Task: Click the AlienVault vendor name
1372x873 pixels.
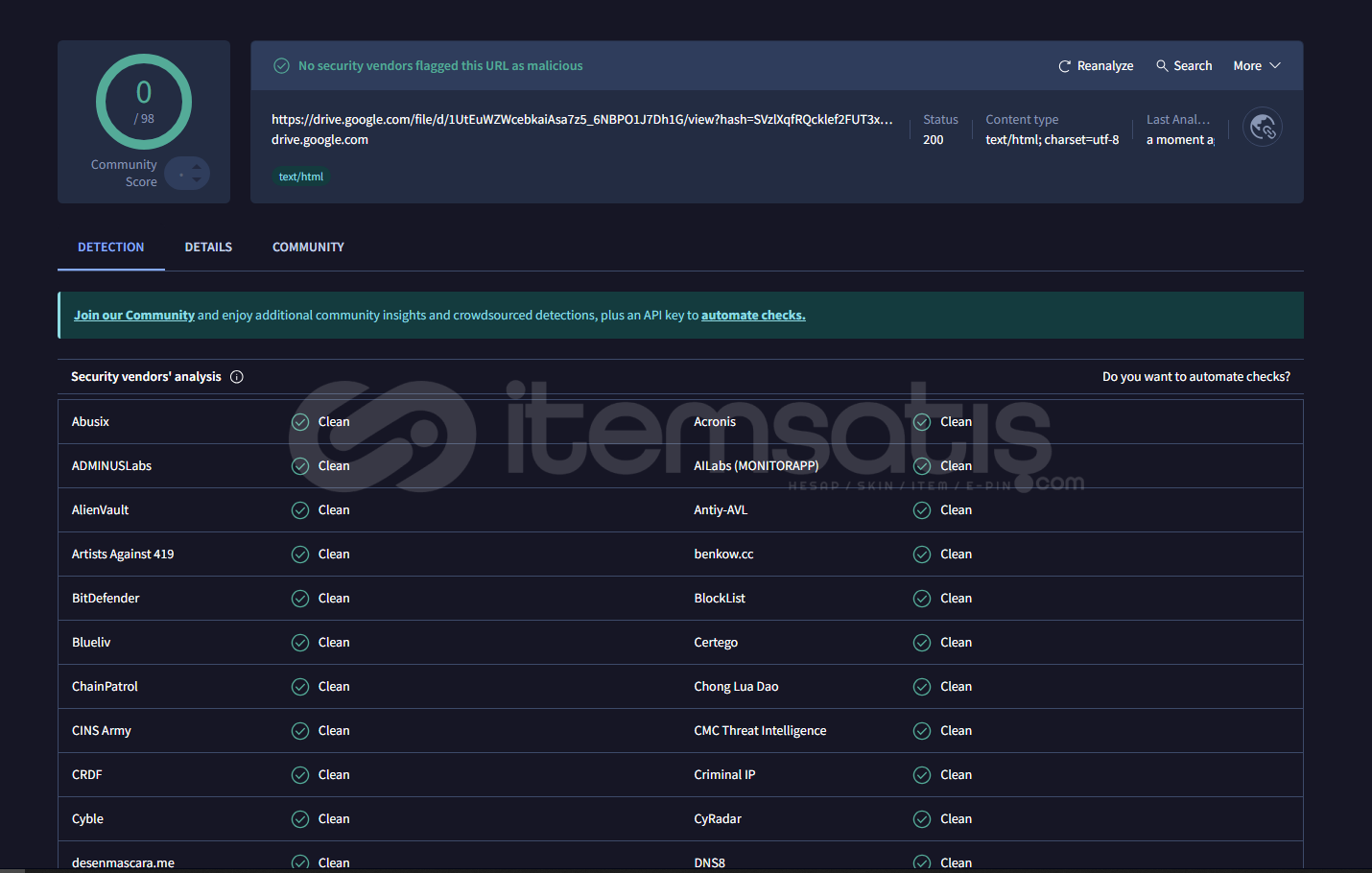Action: [x=100, y=510]
